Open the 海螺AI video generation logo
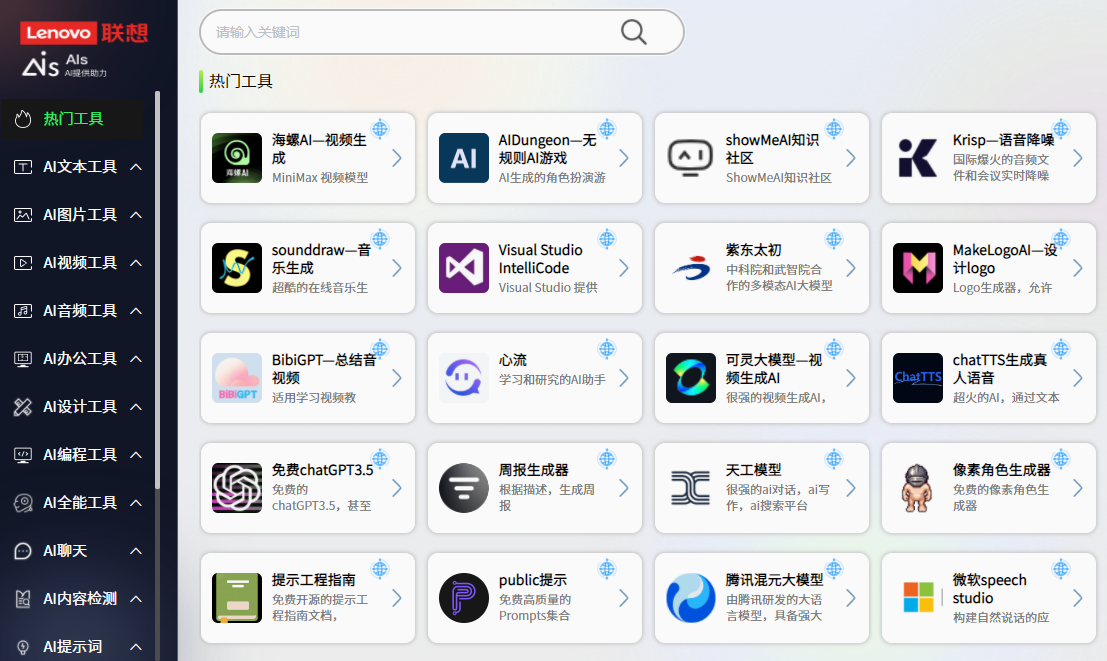Image resolution: width=1107 pixels, height=661 pixels. coord(237,158)
